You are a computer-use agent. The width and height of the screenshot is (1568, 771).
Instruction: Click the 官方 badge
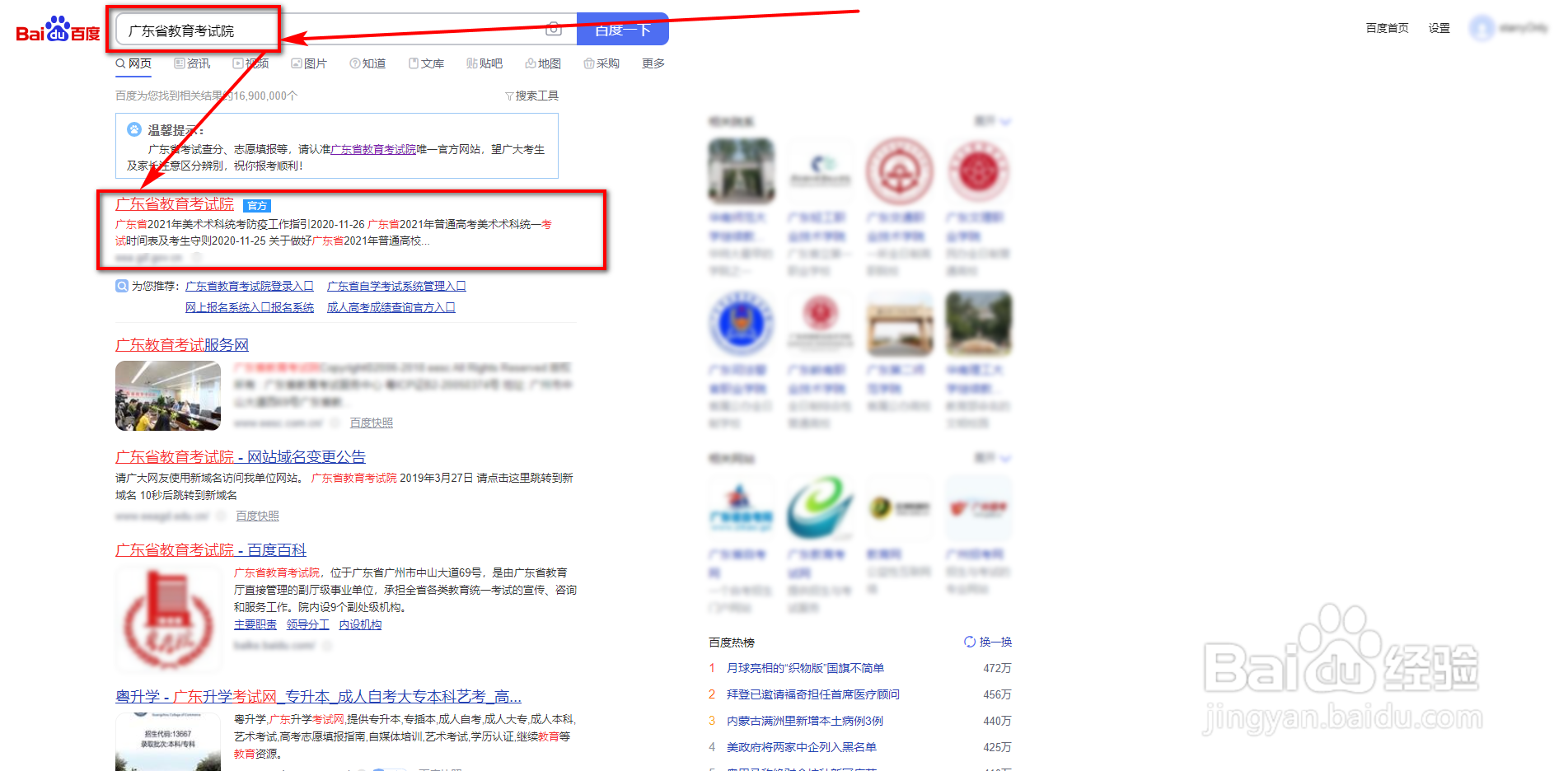tap(257, 206)
